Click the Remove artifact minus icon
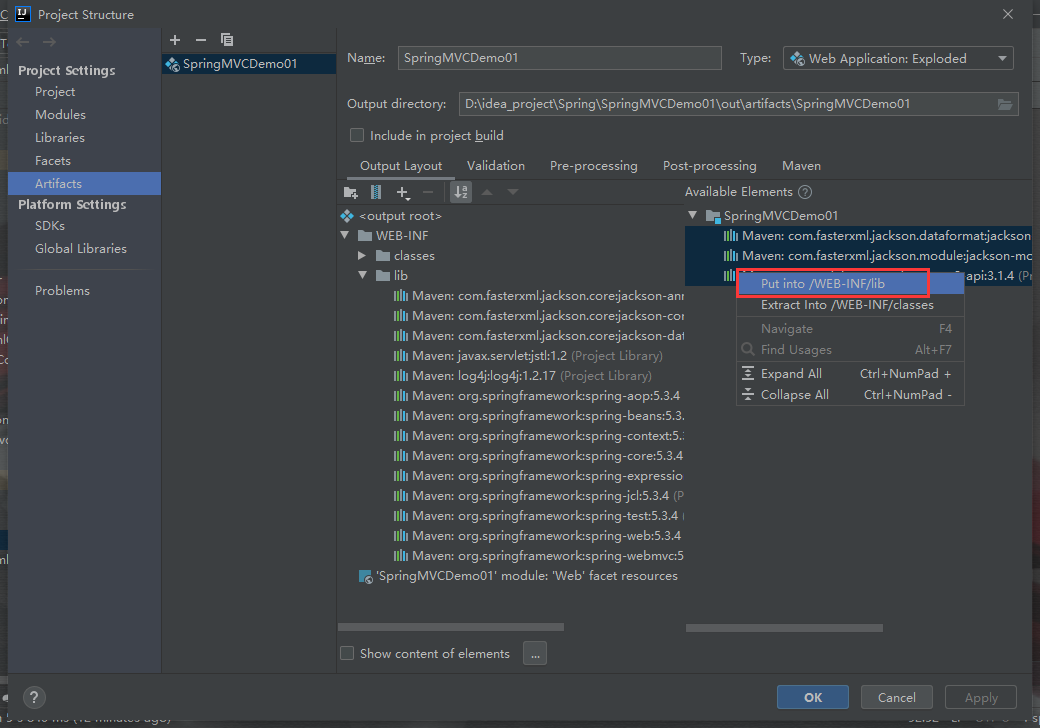The width and height of the screenshot is (1040, 728). [201, 40]
